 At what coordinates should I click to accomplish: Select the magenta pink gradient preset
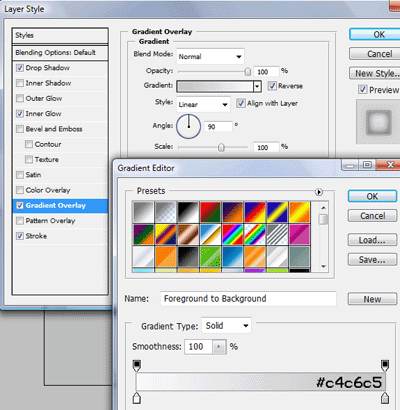tap(300, 234)
